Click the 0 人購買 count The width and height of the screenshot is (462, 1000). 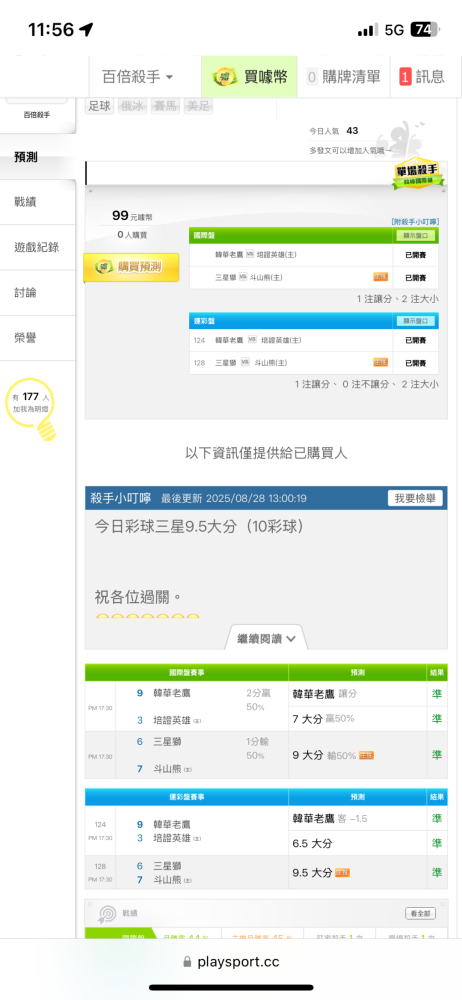coord(132,235)
